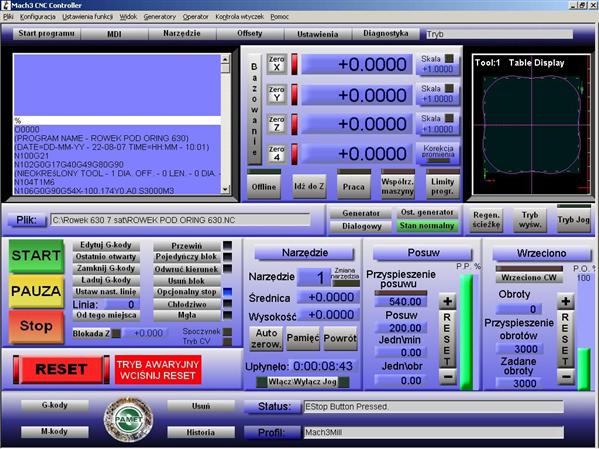Click the red RESET button
Image resolution: width=599 pixels, height=449 pixels.
(x=61, y=369)
